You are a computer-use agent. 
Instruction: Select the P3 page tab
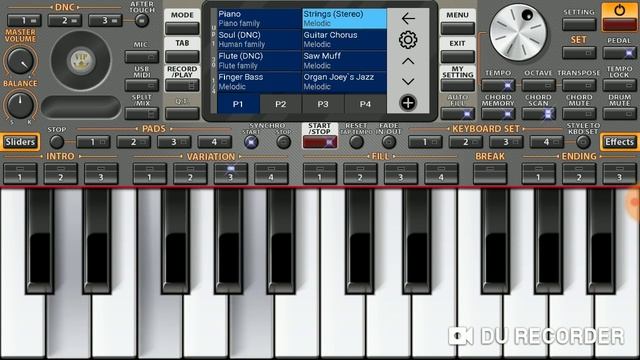323,104
